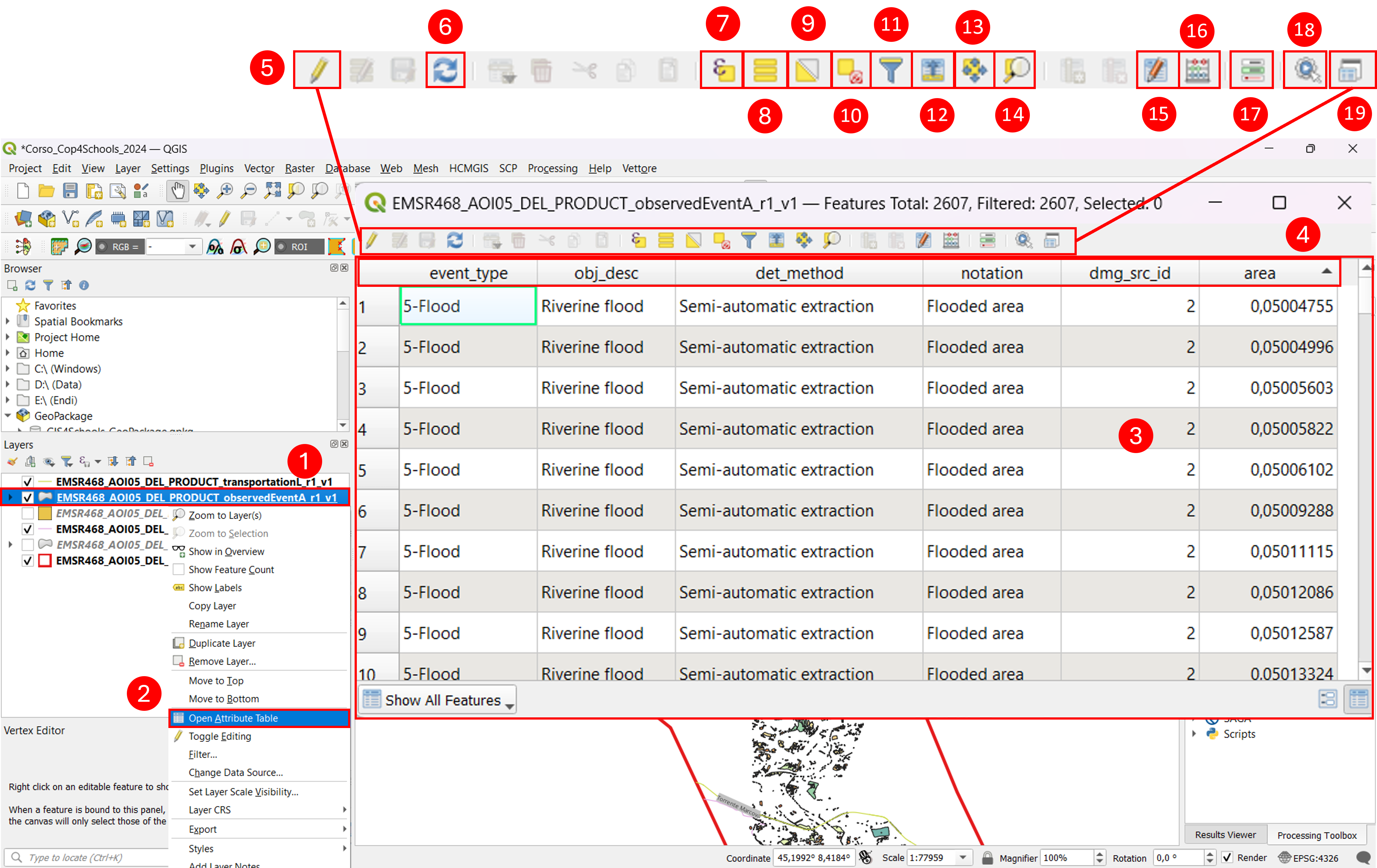Deselect all features in attribute table window toolbar
The width and height of the screenshot is (1377, 868).
click(x=721, y=240)
